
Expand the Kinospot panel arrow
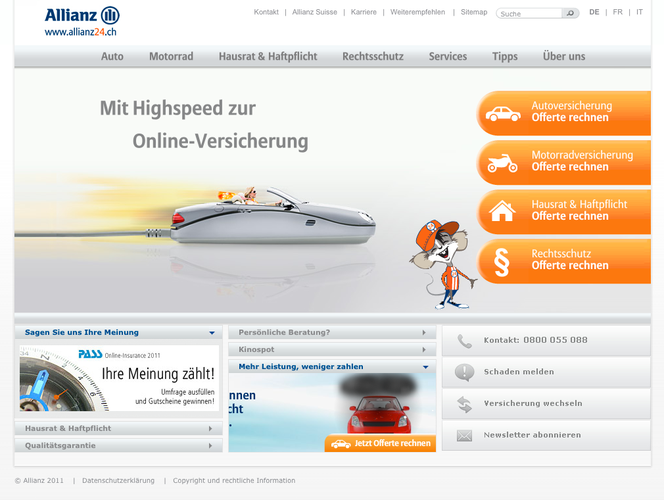point(424,350)
